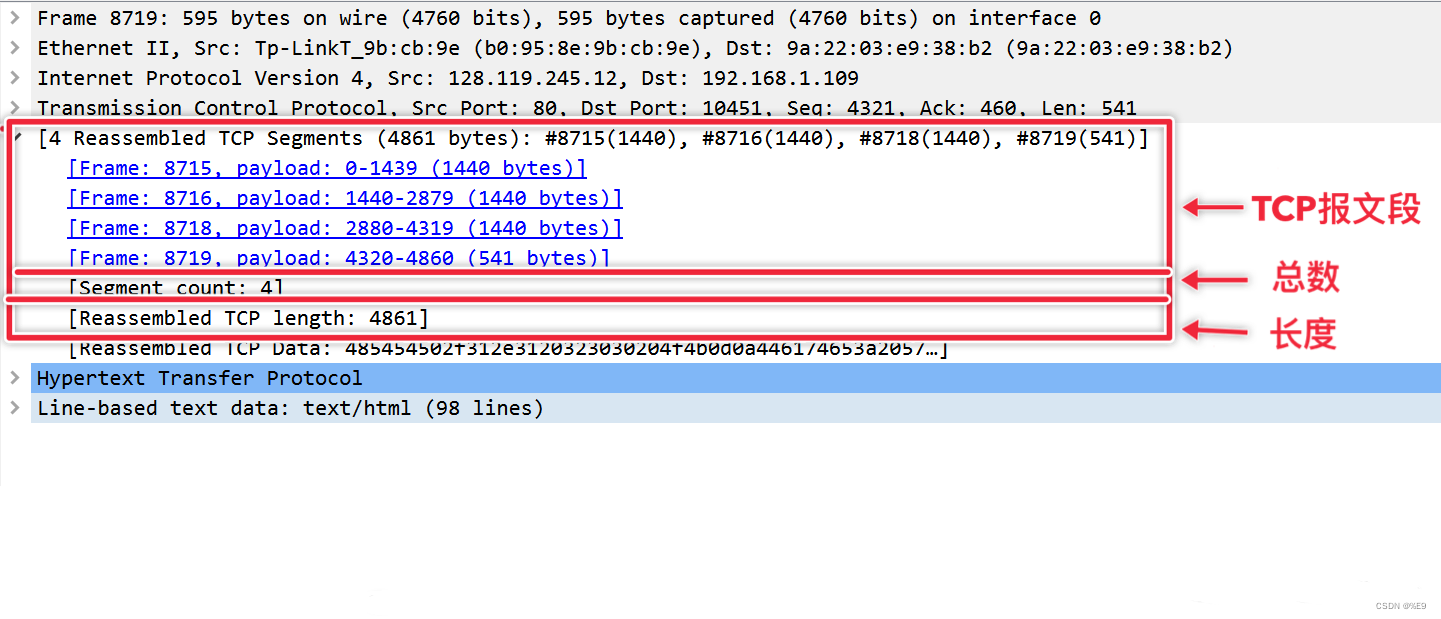Expand the Transmission Control Protocol row
Viewport: 1441px width, 619px height.
pos(14,108)
